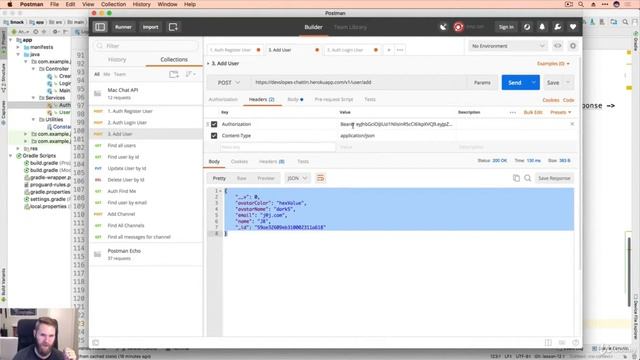Open the request Body tab
640x360 pixels.
tap(295, 100)
